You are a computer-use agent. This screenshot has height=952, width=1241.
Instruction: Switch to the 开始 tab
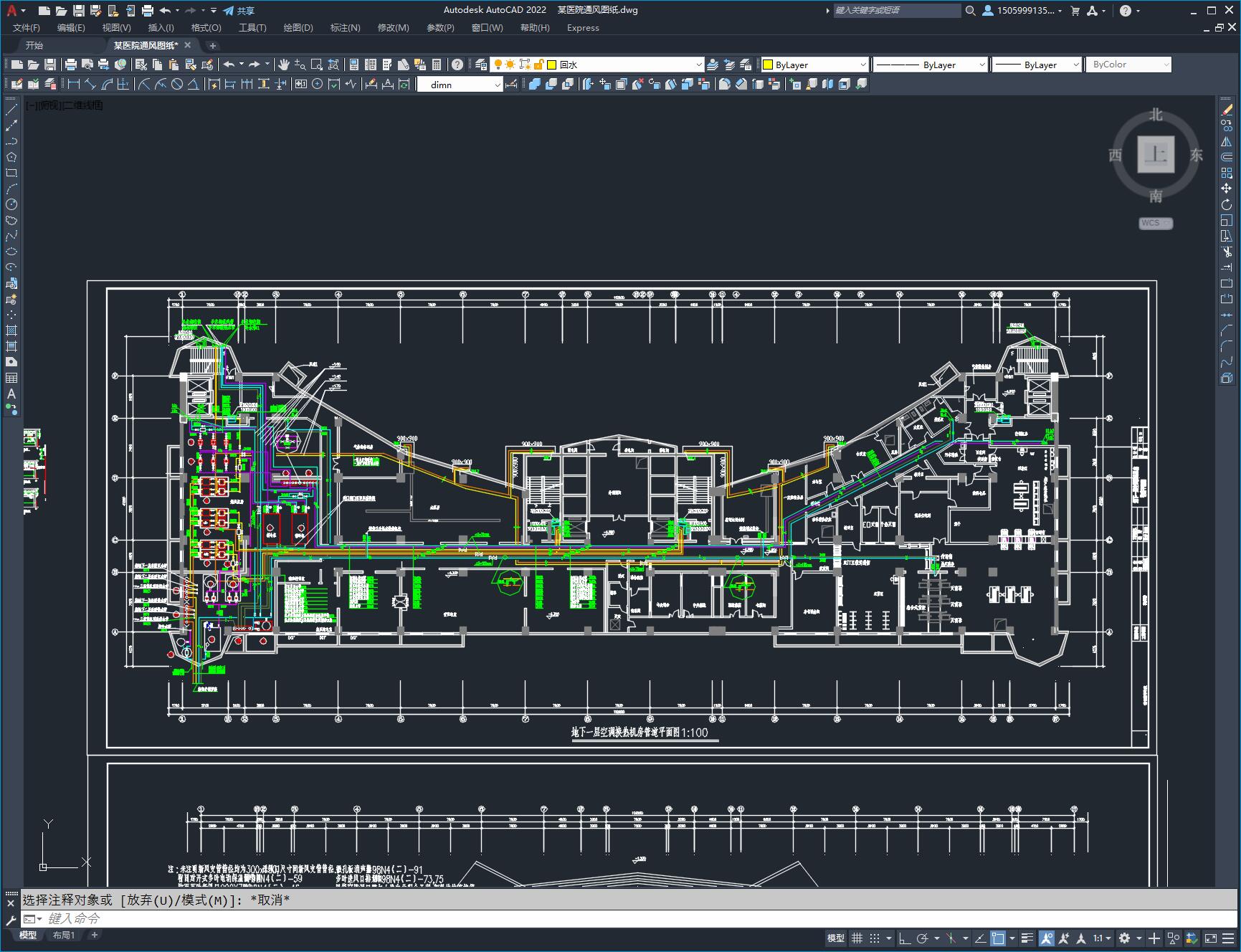[34, 45]
